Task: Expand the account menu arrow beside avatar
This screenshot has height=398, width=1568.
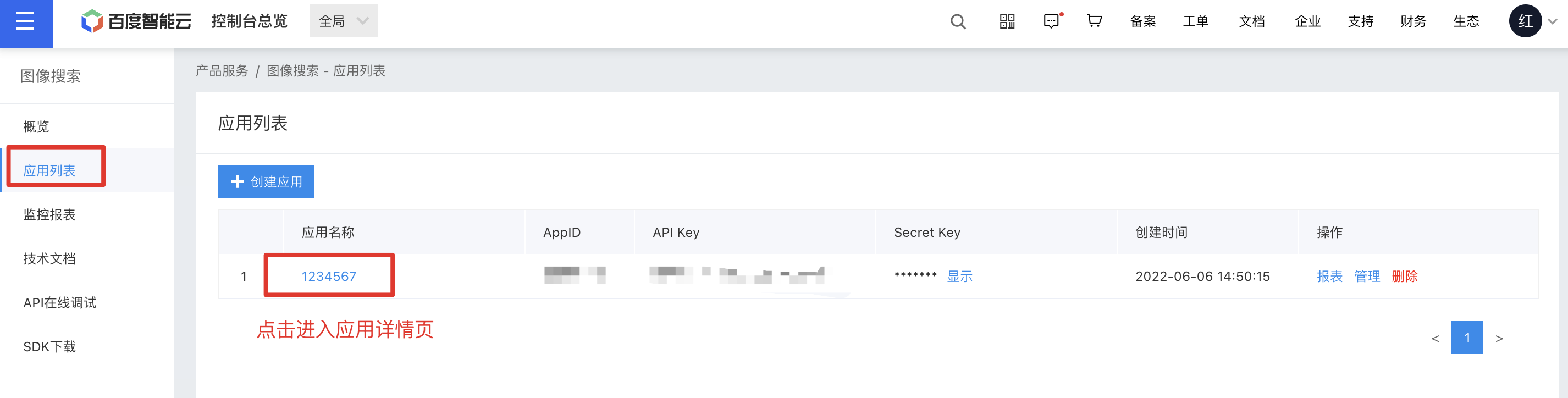Action: [x=1553, y=21]
